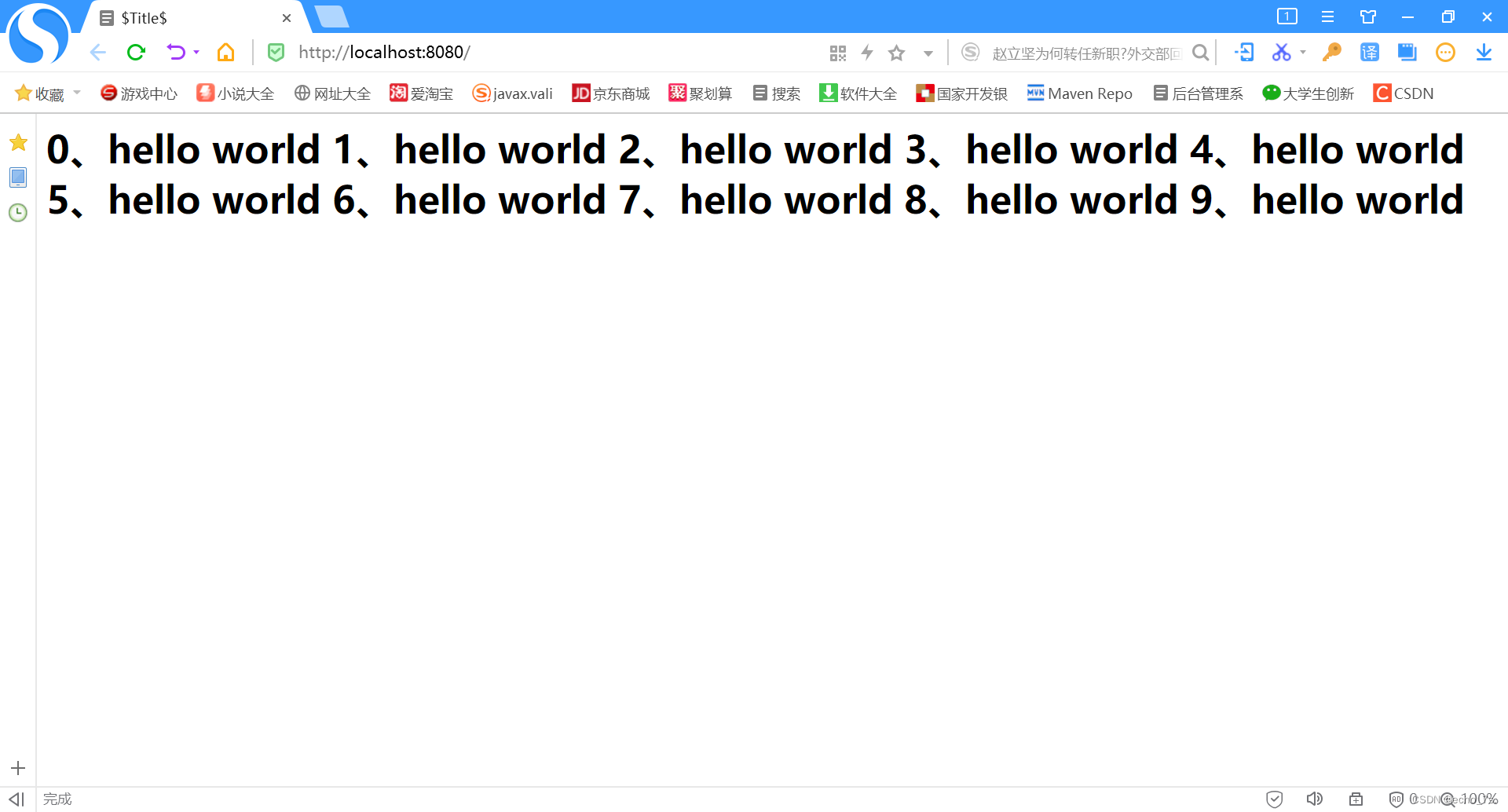The image size is (1508, 812).
Task: Open 聚划算 bookmark
Action: pos(701,93)
